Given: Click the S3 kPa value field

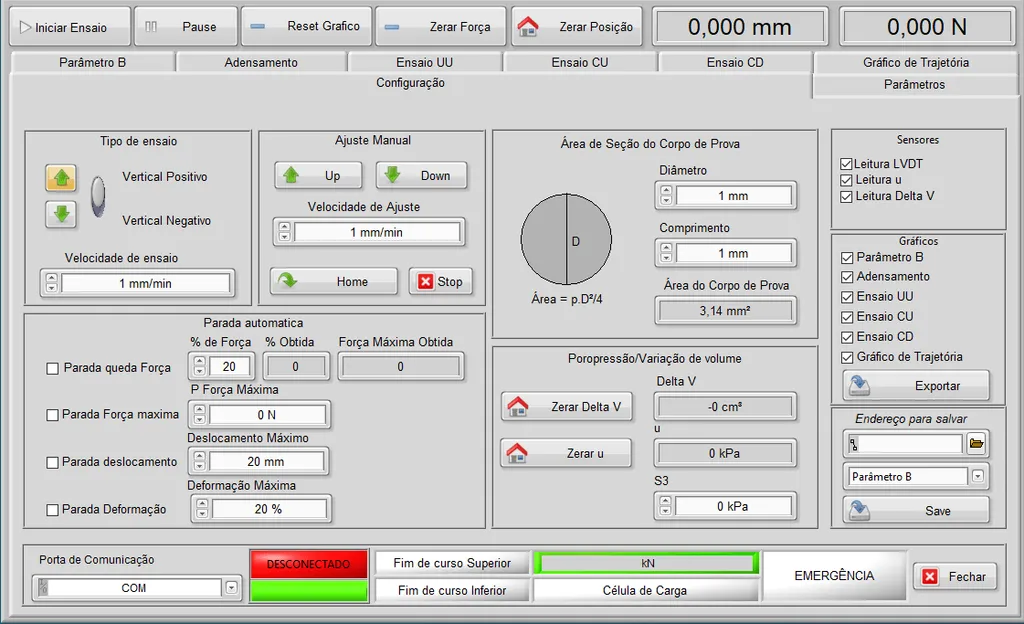Looking at the screenshot, I should (x=733, y=506).
